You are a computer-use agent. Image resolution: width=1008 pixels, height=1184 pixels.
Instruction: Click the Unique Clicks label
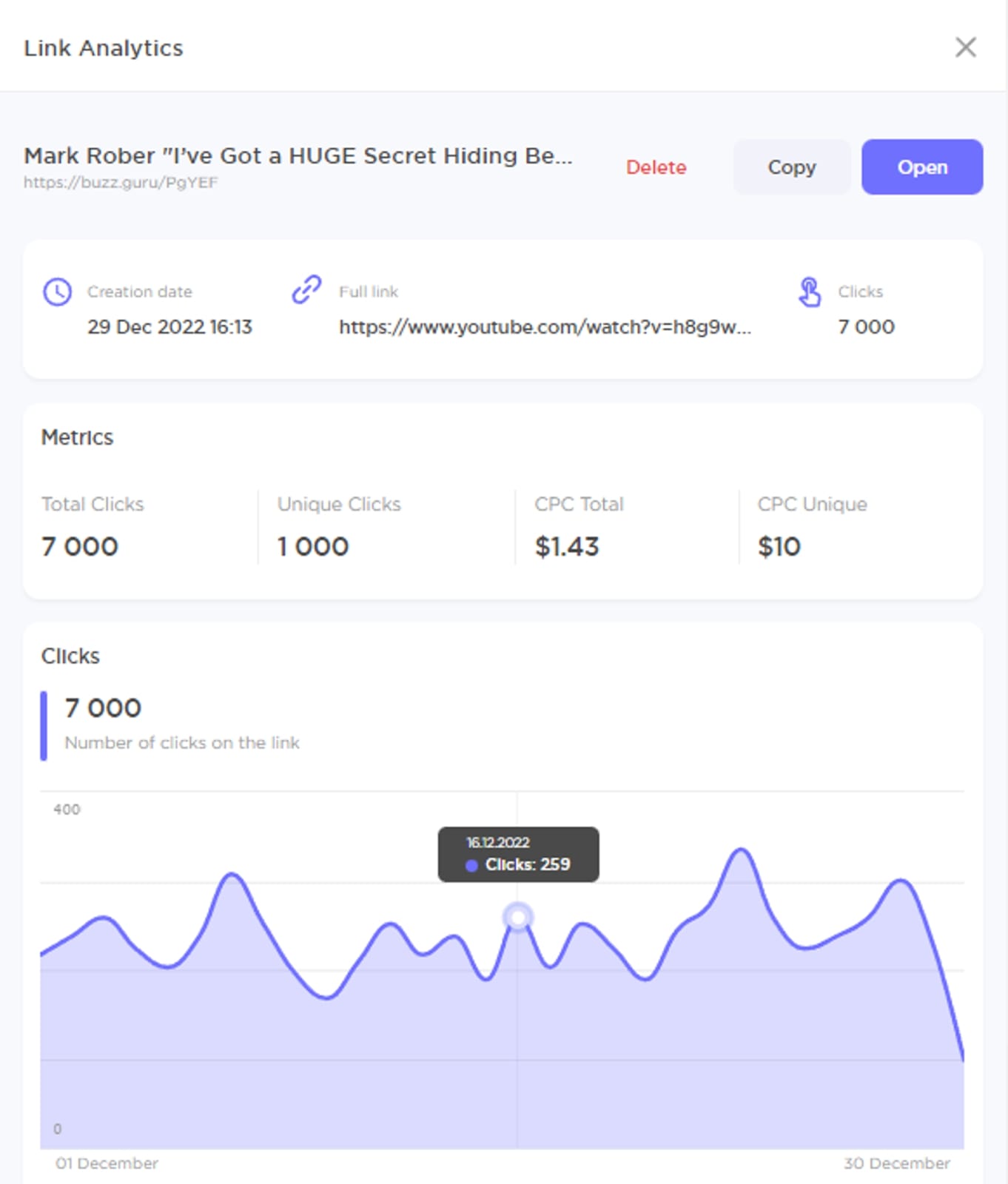tap(339, 504)
